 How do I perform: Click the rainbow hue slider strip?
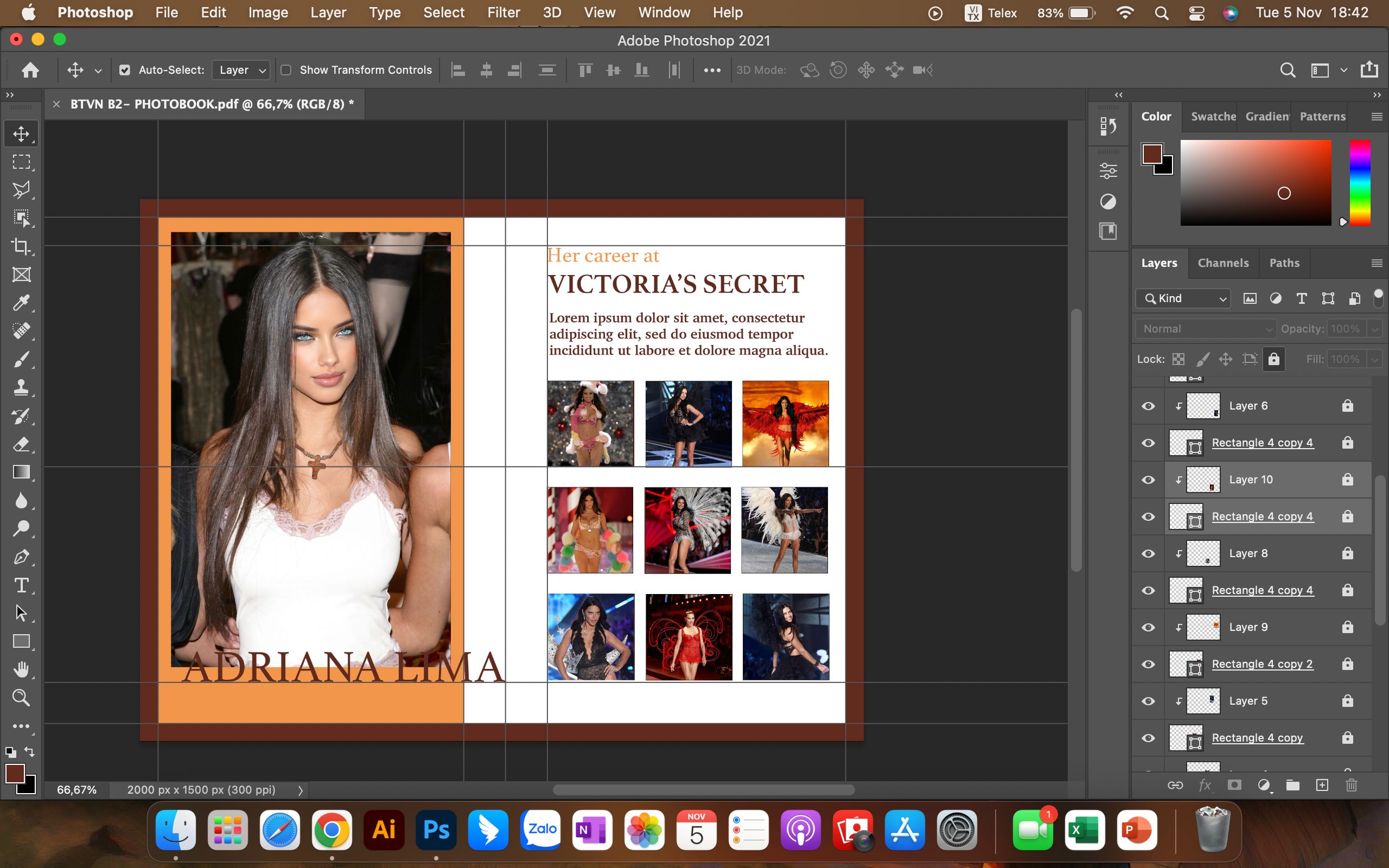[x=1360, y=183]
